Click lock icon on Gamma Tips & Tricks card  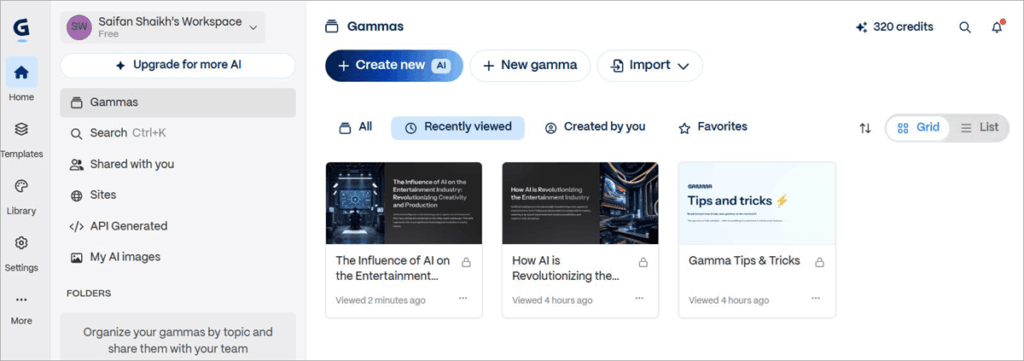tap(819, 262)
